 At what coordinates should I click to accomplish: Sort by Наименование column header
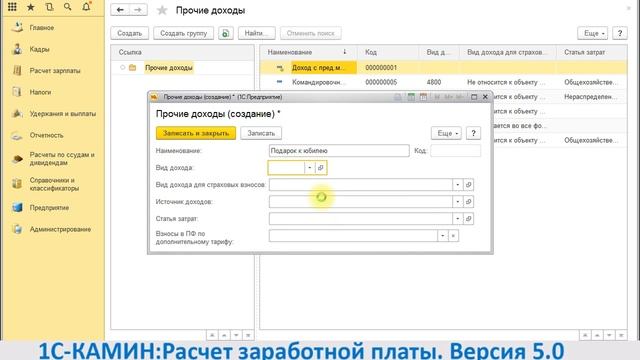(x=308, y=52)
